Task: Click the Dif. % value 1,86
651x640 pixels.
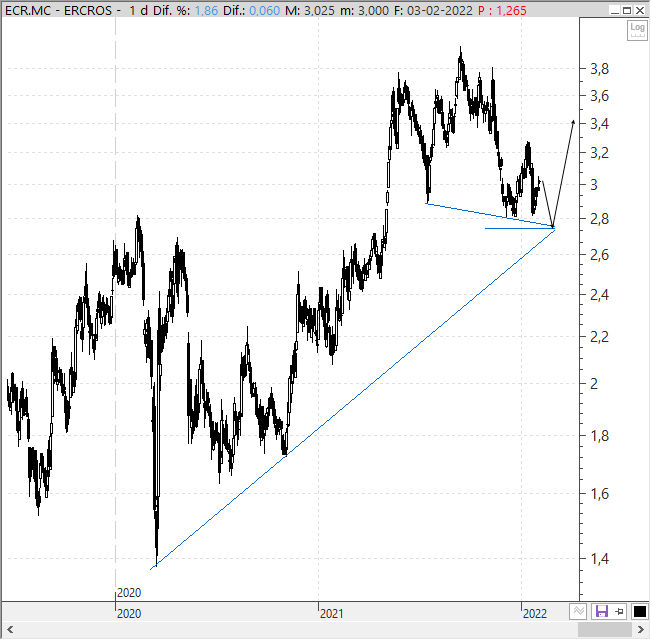Action: (206, 10)
